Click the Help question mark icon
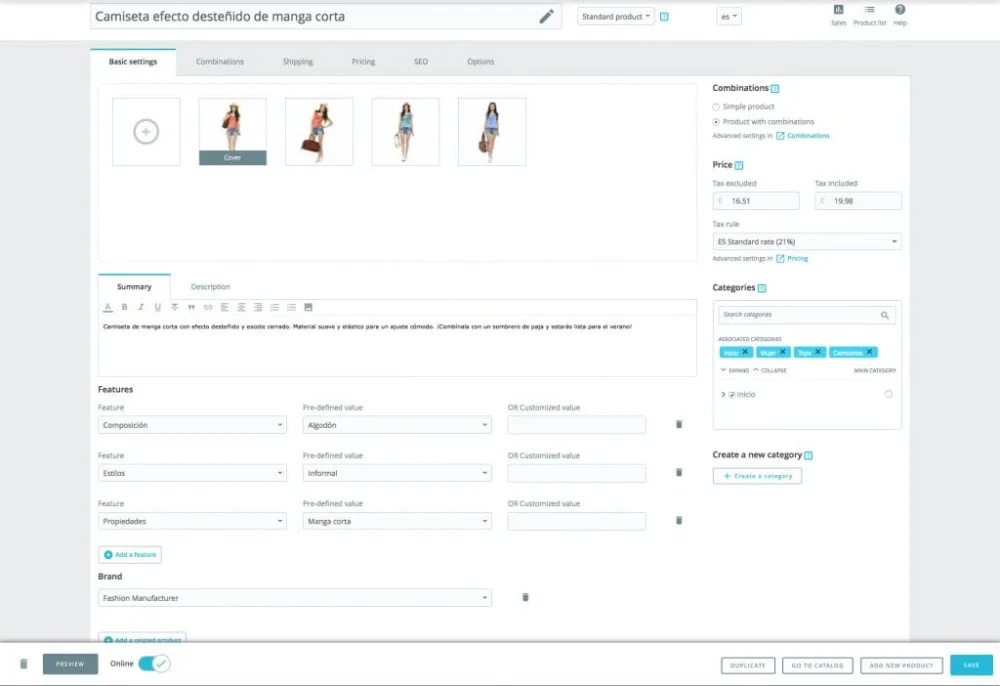Viewport: 1000px width, 686px height. [899, 10]
